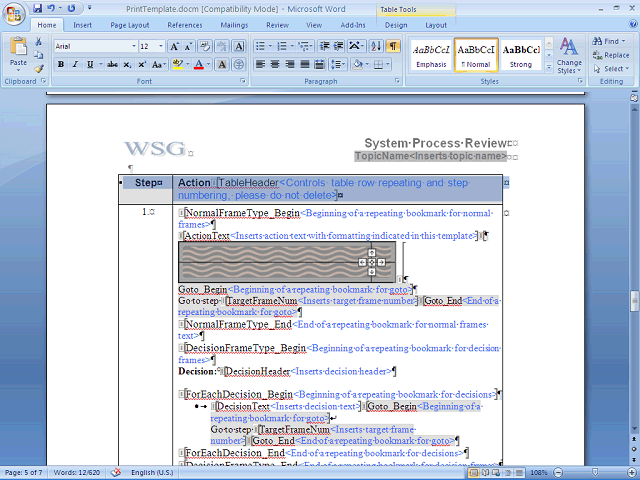Screen dimensions: 640x480
Task: Open the bullets list dropdown arrow
Action: [x=270, y=46]
